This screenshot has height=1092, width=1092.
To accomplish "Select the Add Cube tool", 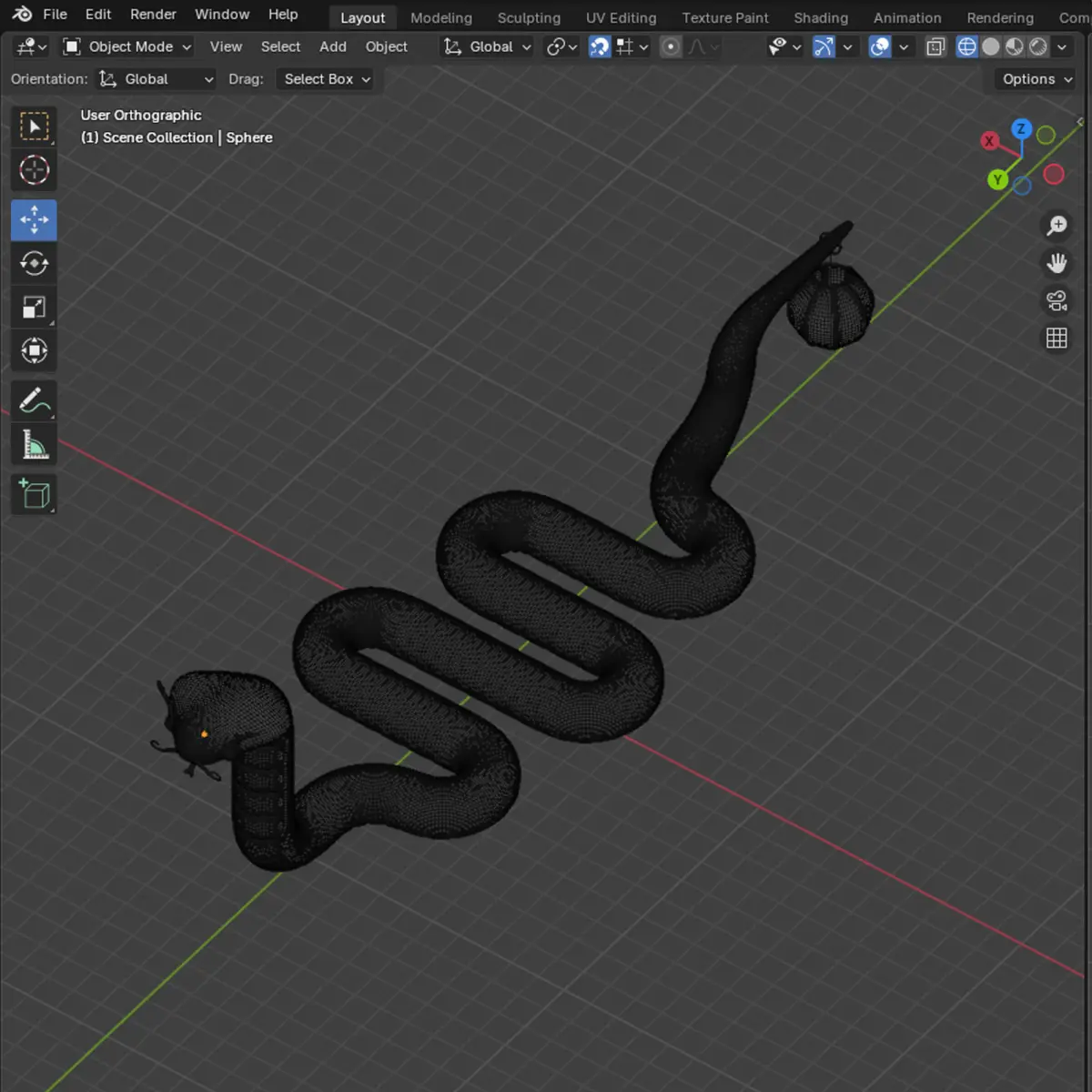I will click(x=34, y=494).
